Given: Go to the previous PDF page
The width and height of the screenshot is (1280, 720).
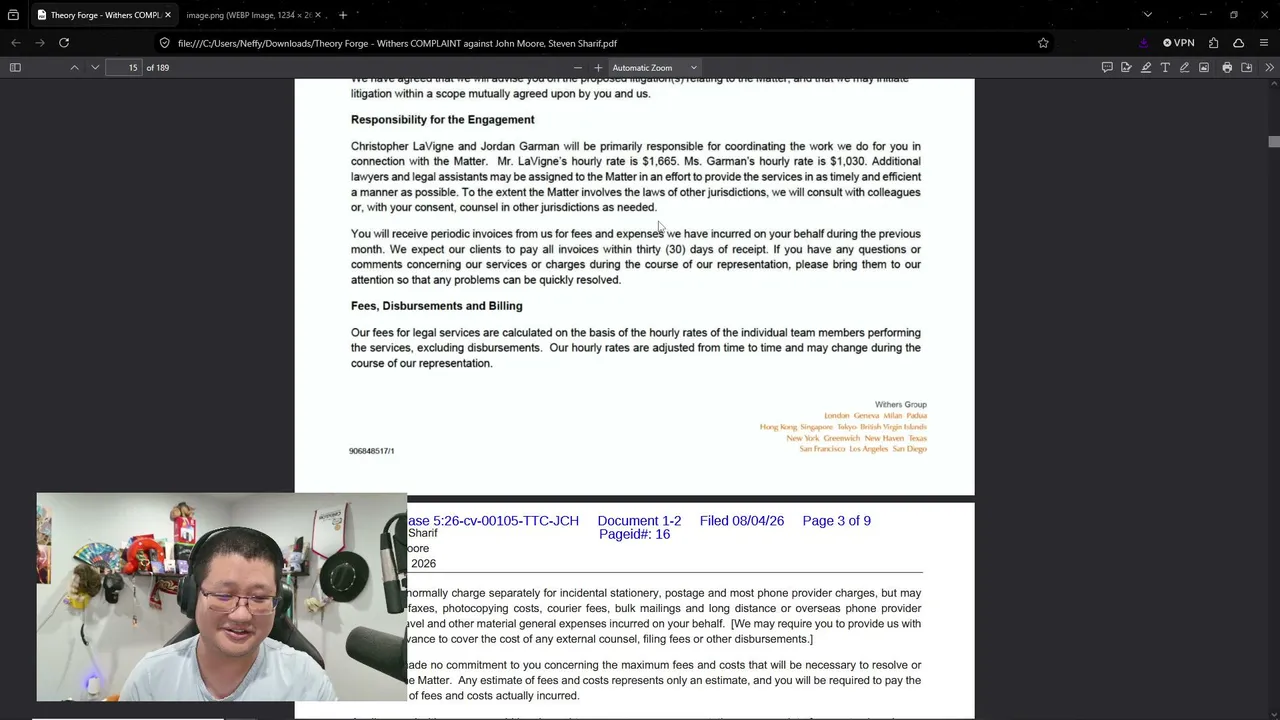Looking at the screenshot, I should [x=74, y=67].
